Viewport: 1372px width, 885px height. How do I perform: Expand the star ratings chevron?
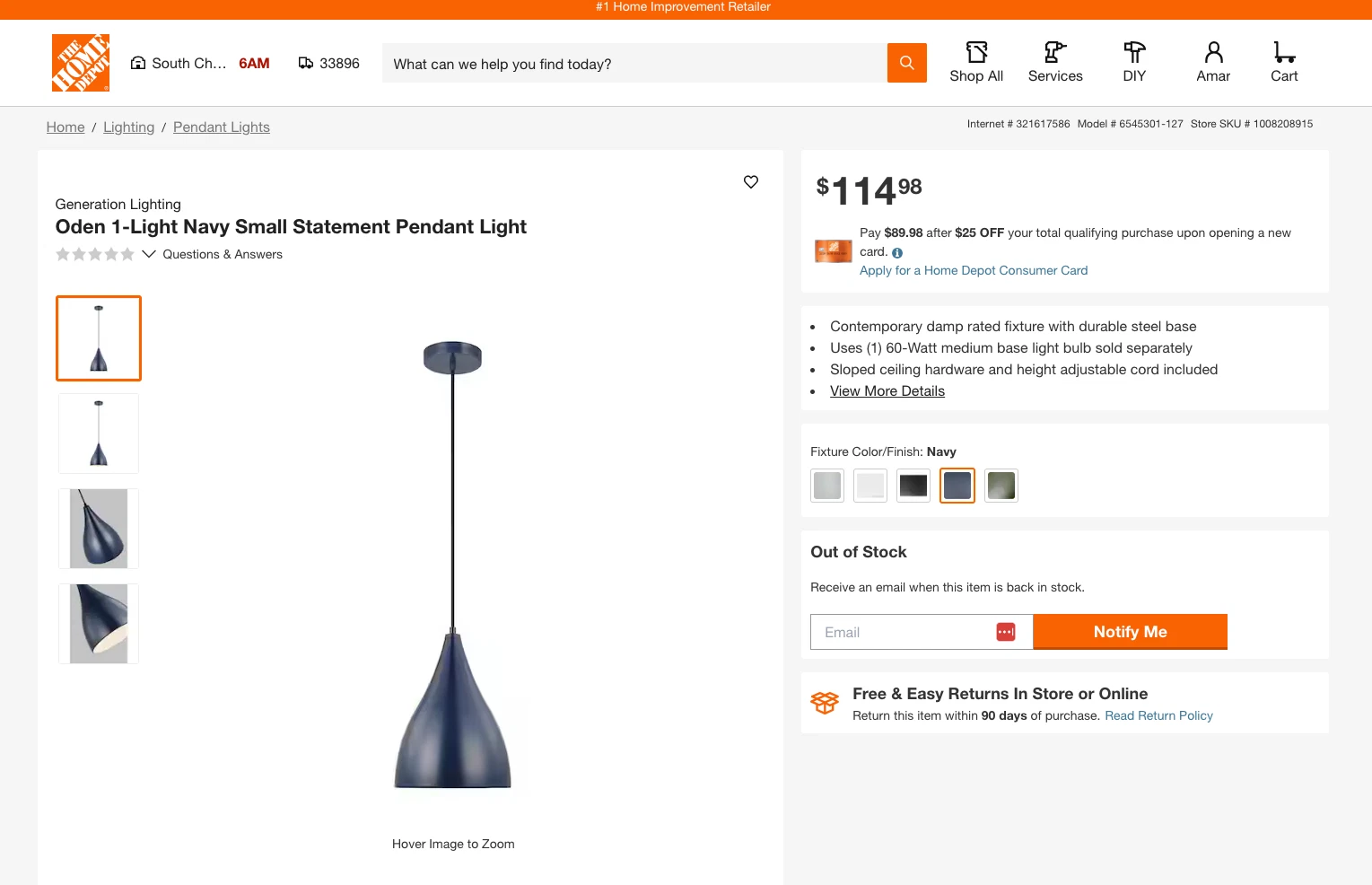pos(149,254)
